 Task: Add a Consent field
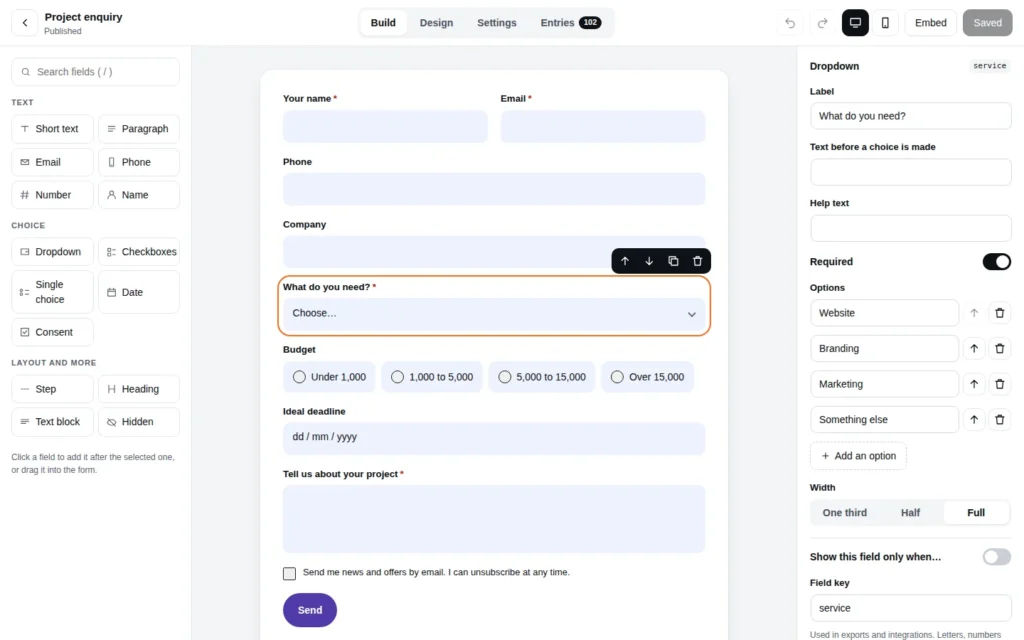click(52, 332)
